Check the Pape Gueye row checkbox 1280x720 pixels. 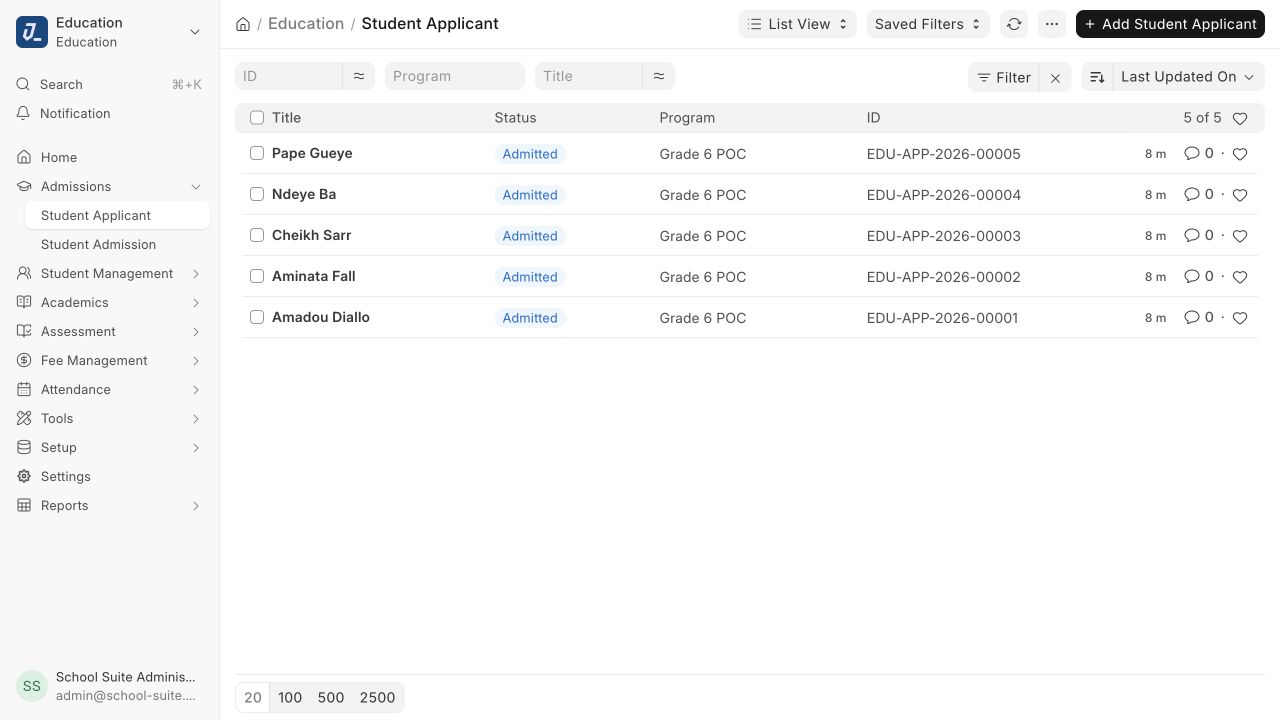(x=257, y=153)
